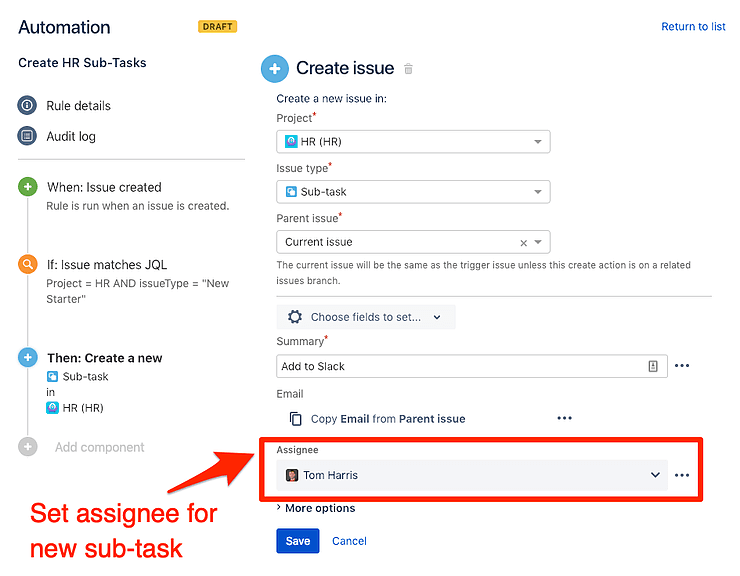
Task: Click the Save button
Action: [x=298, y=541]
